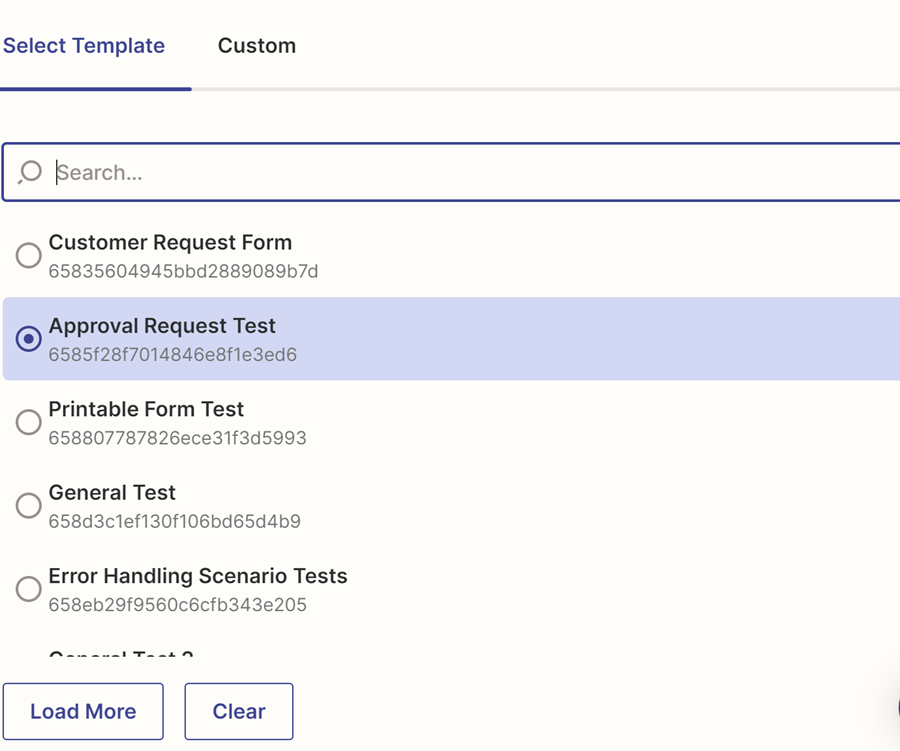This screenshot has height=751, width=900.
Task: Click the Customer Request Form label text
Action: click(x=170, y=242)
